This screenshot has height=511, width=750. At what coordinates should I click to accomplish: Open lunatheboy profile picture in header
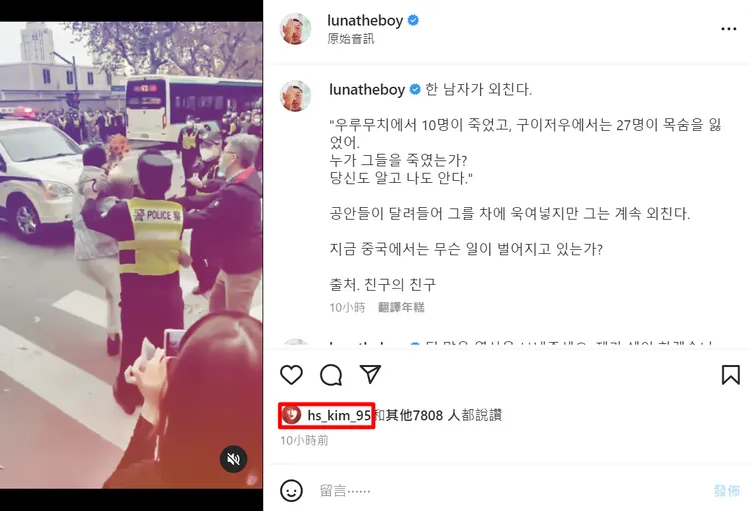295,29
